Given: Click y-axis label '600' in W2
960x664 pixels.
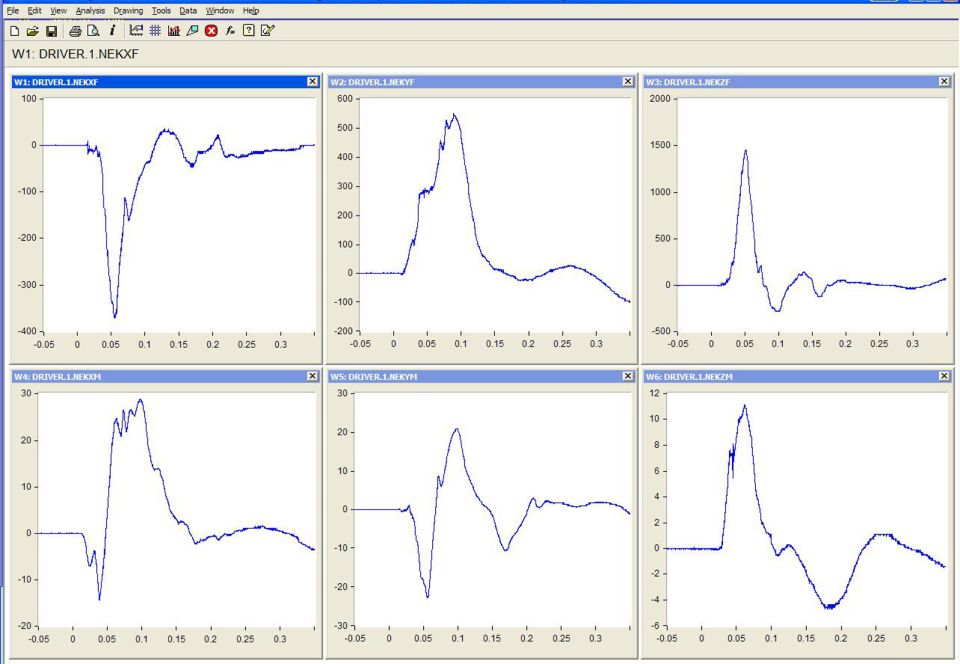Looking at the screenshot, I should [x=345, y=99].
